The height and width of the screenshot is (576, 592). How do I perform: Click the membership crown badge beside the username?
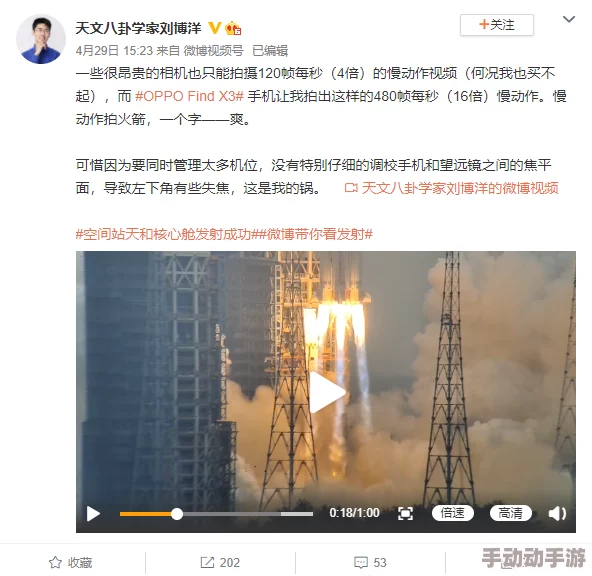point(233,28)
